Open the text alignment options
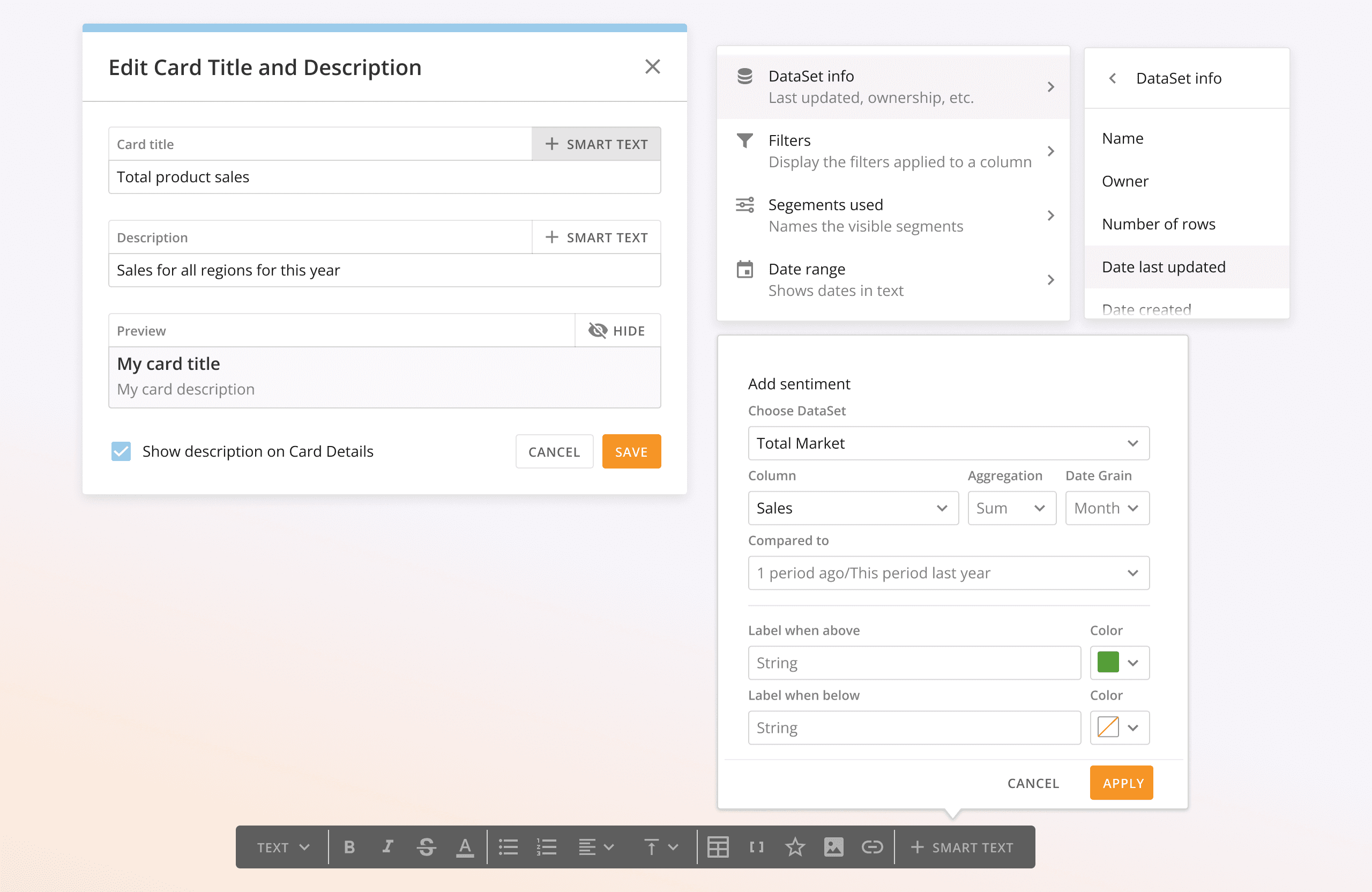The height and width of the screenshot is (892, 1372). (596, 846)
